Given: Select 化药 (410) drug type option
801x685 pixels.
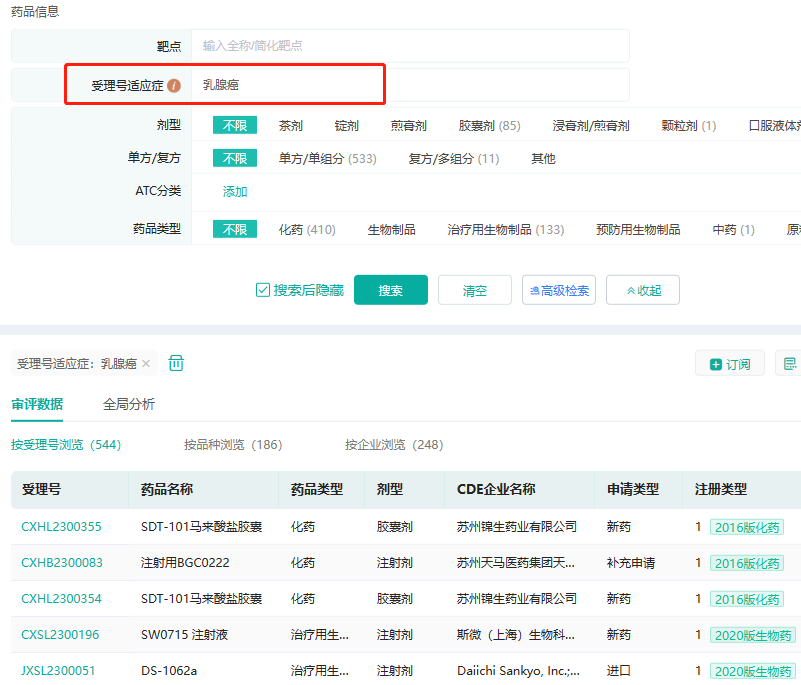Looking at the screenshot, I should click(x=307, y=229).
